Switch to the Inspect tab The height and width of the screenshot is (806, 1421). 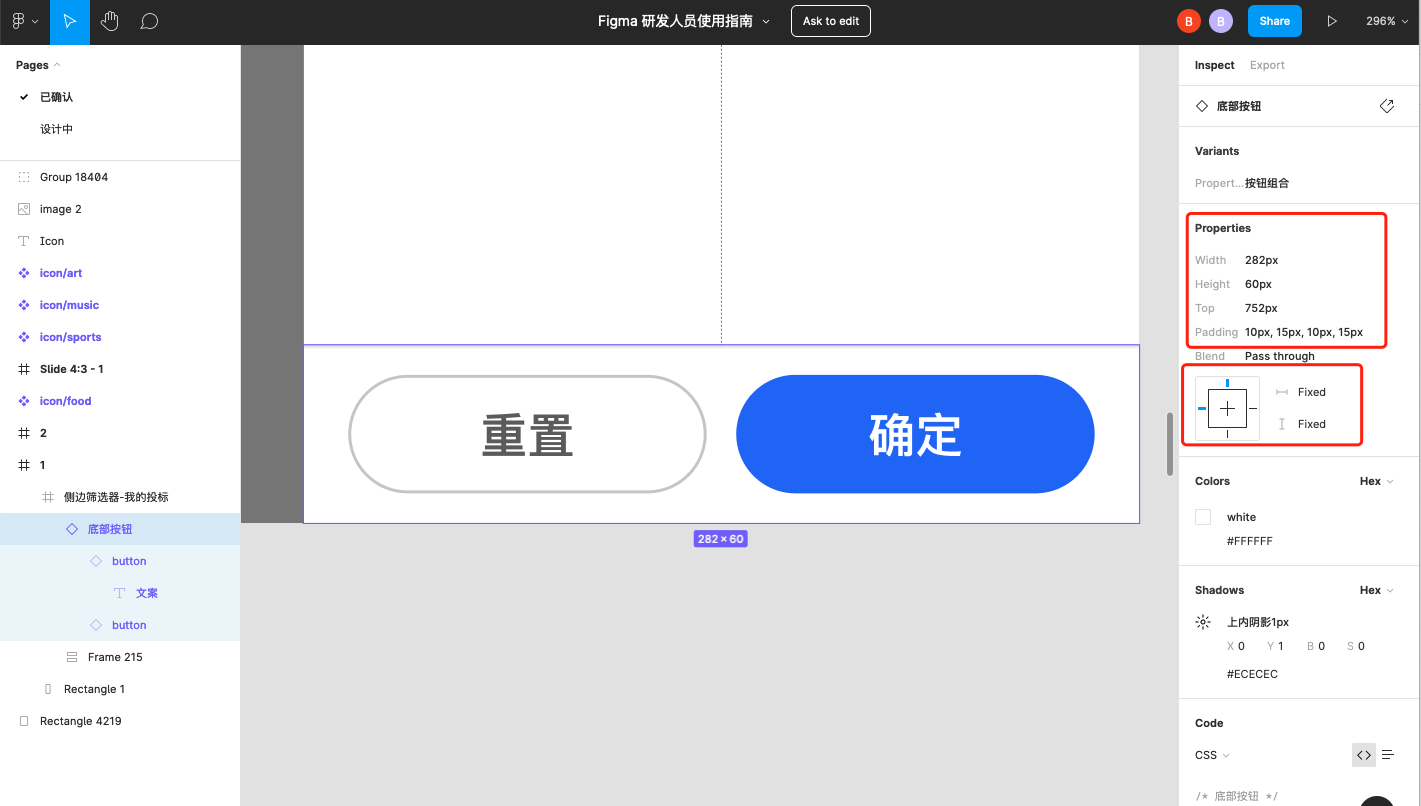1215,65
